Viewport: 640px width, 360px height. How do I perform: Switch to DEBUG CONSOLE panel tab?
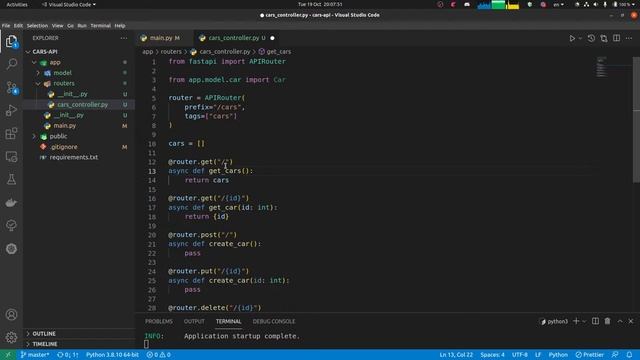[273, 321]
